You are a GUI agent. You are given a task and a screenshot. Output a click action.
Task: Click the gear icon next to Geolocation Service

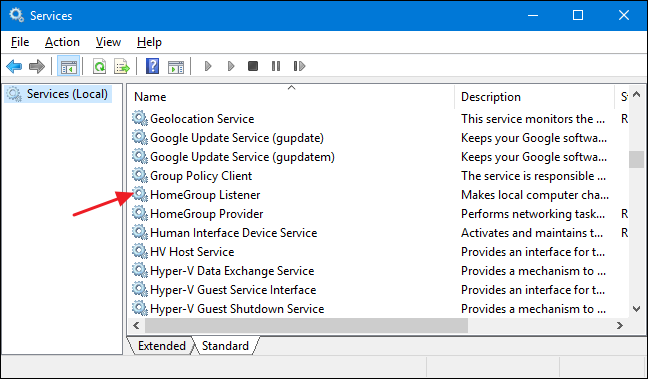140,118
